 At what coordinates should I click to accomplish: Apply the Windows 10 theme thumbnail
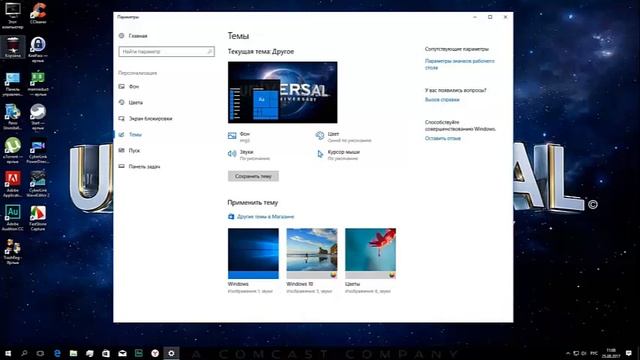tap(312, 253)
